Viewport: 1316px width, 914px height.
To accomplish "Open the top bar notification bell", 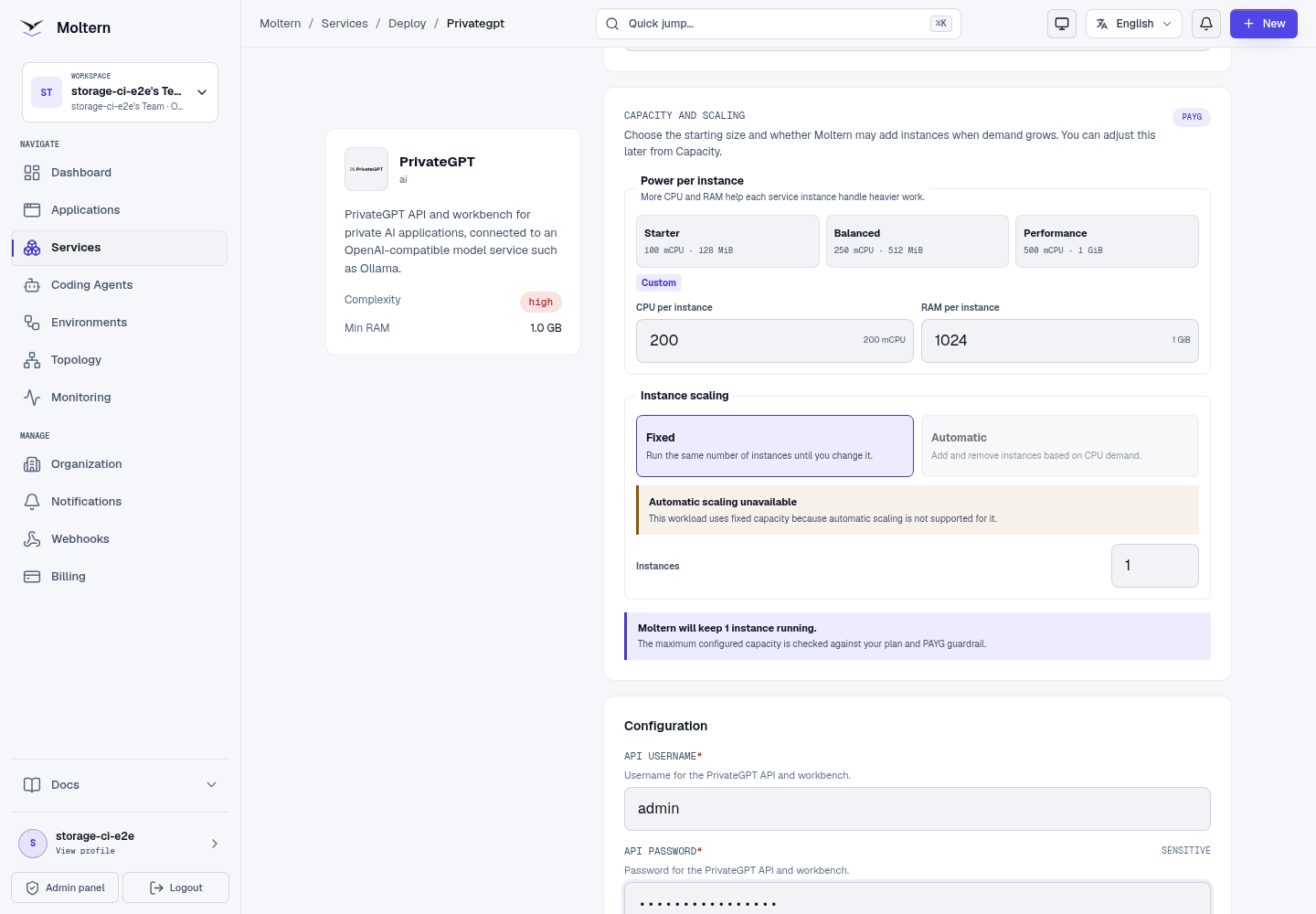I will 1206,24.
